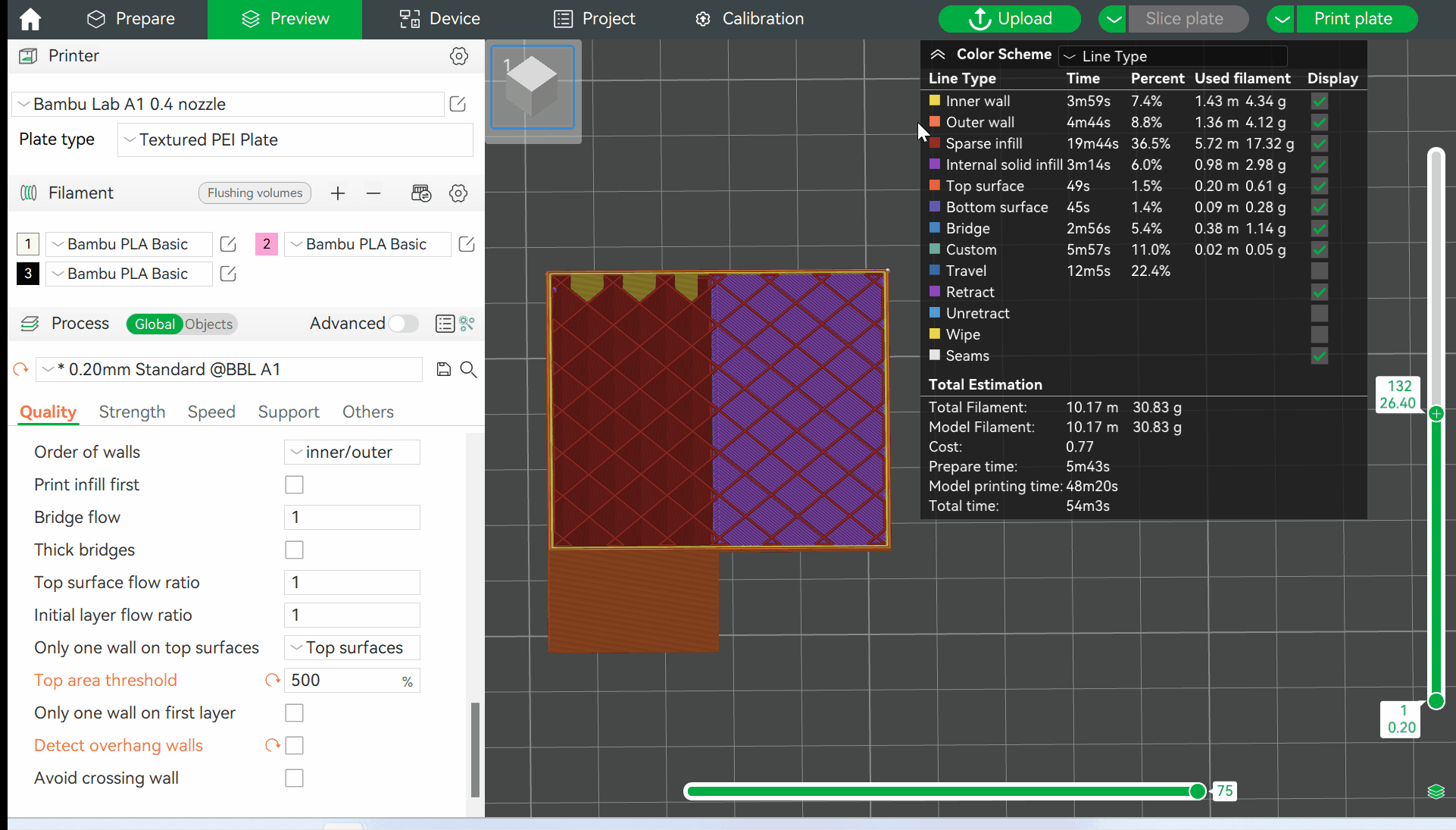Click the process profile save icon
The image size is (1456, 830).
[443, 369]
